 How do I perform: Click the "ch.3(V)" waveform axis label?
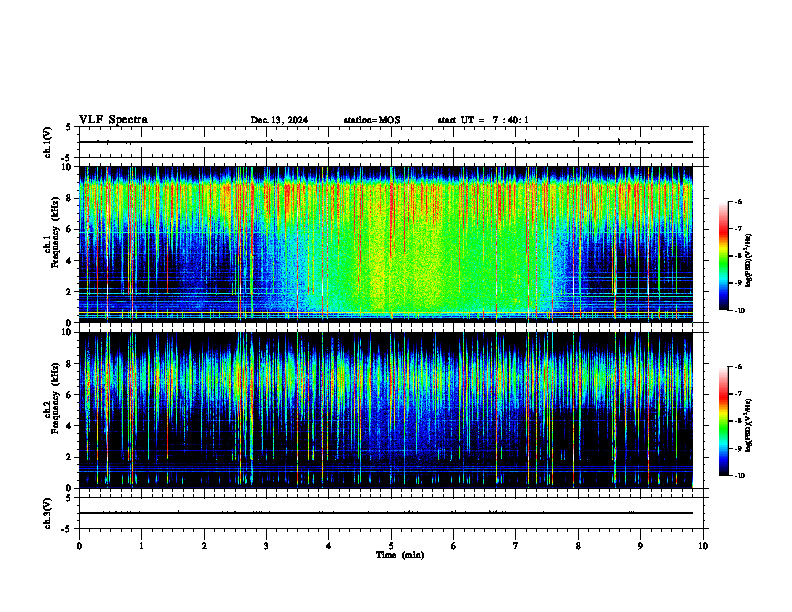[x=48, y=513]
